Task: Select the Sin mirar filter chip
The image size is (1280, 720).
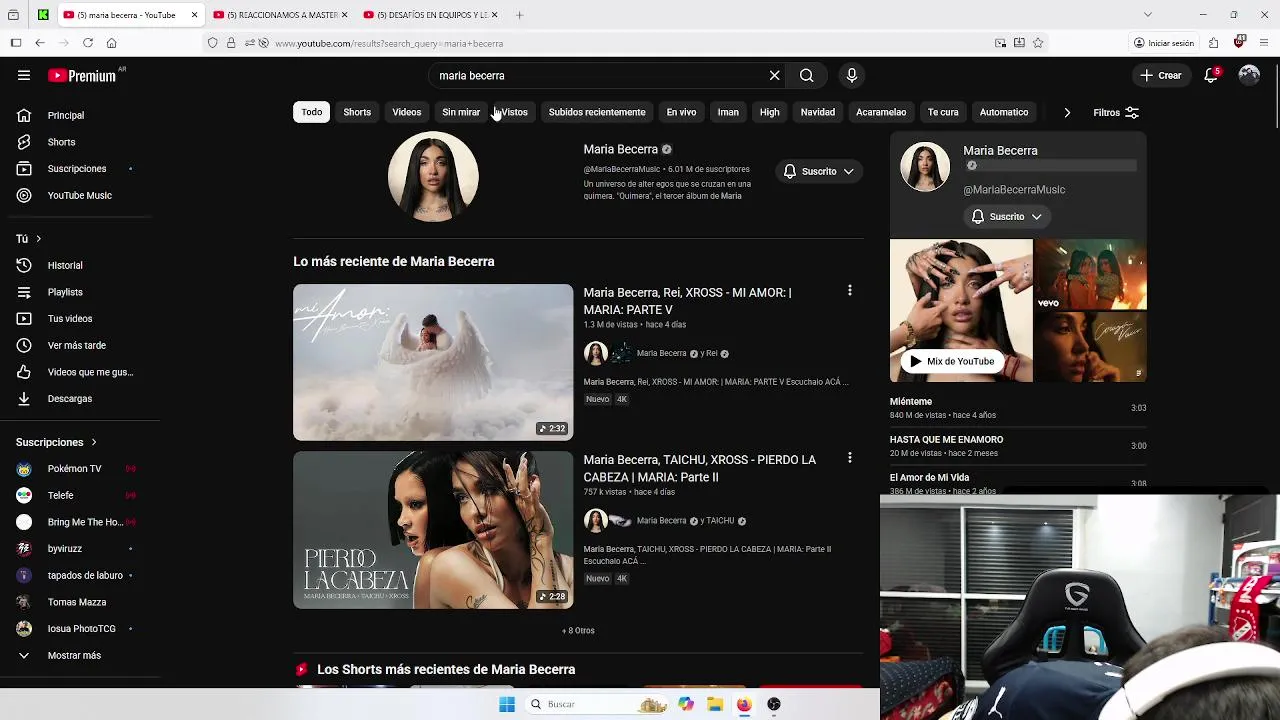Action: [461, 112]
